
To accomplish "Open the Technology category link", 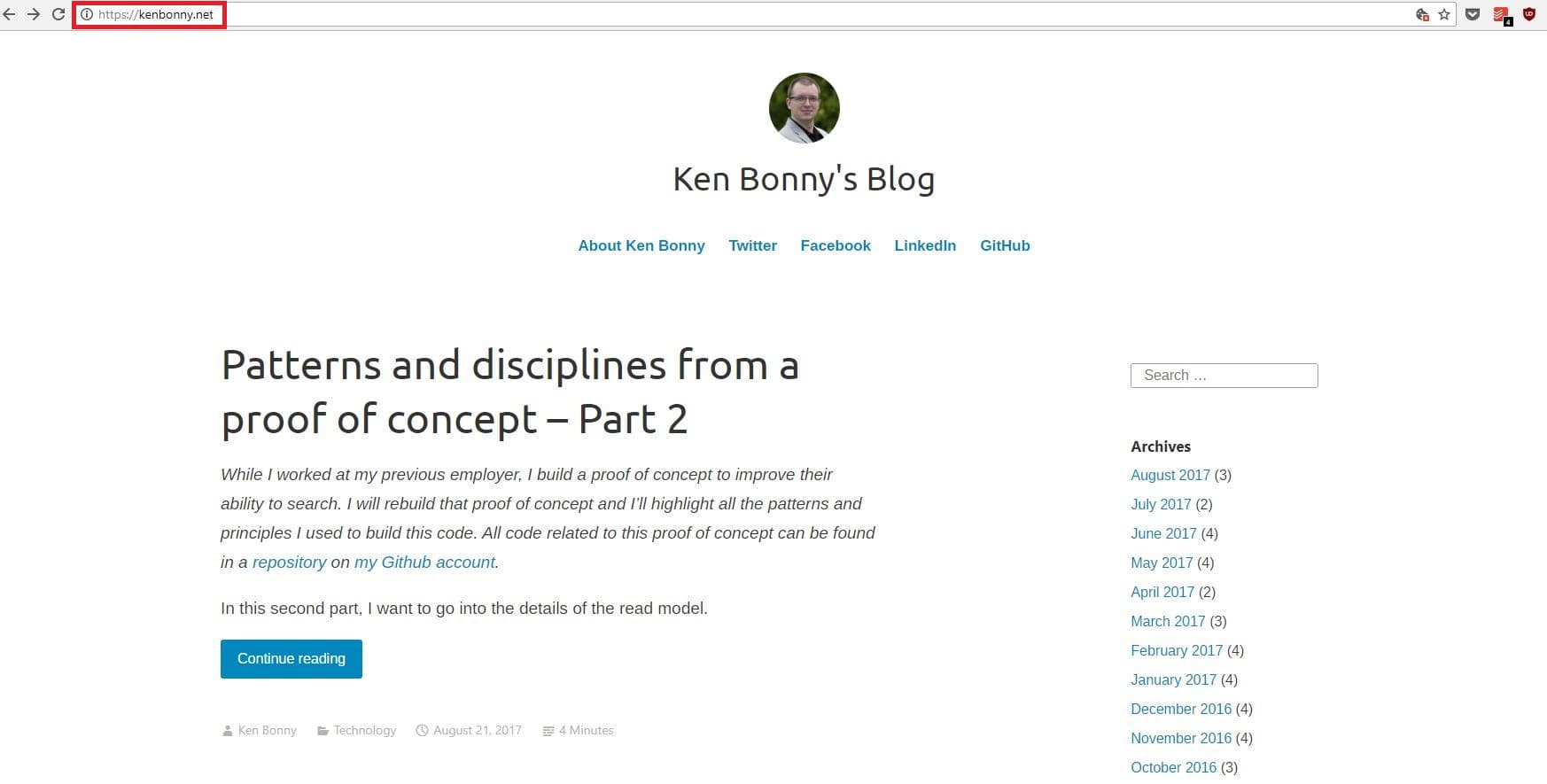I will pyautogui.click(x=364, y=731).
